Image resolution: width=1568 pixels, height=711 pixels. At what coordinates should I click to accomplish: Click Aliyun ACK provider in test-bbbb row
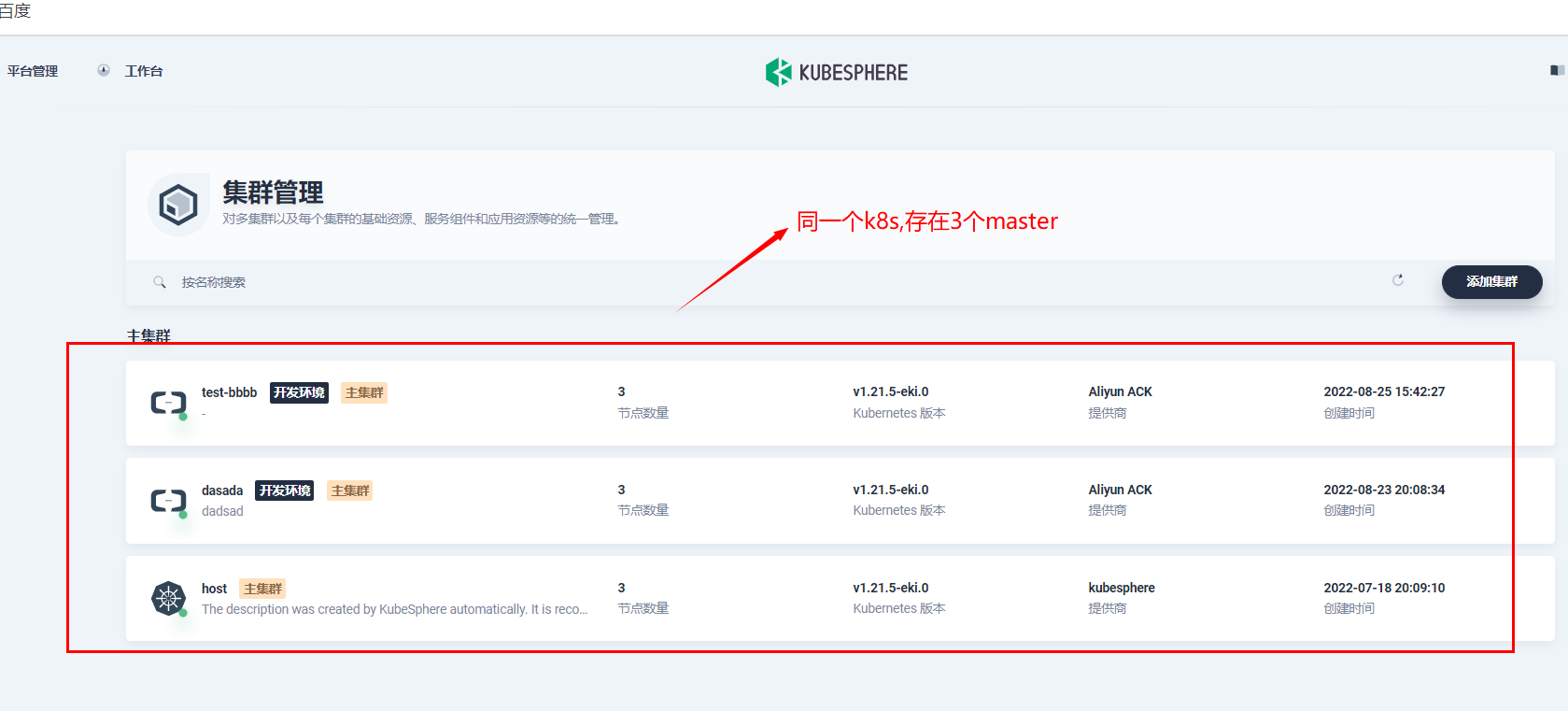click(1120, 391)
